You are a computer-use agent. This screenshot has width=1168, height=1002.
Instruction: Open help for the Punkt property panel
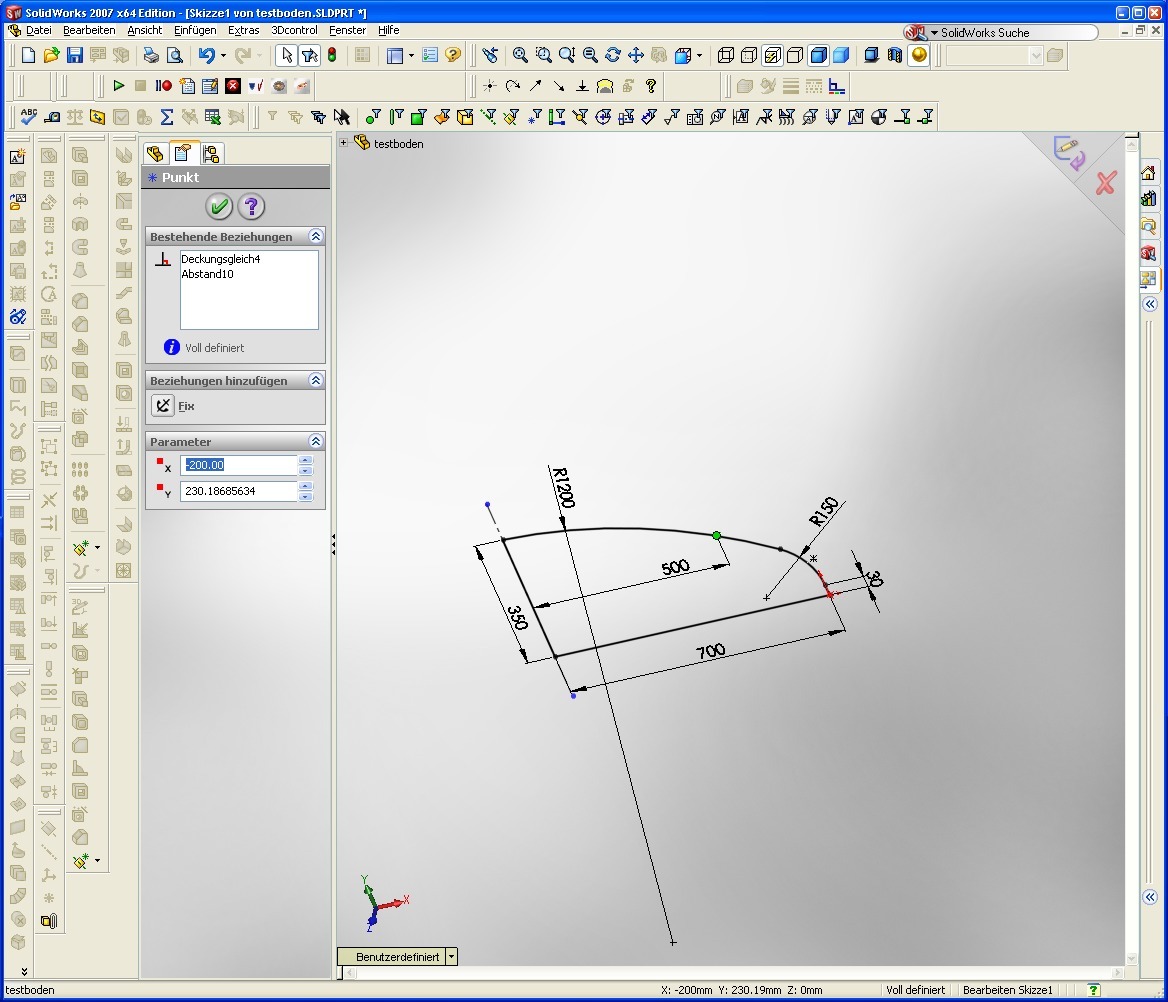pos(251,207)
